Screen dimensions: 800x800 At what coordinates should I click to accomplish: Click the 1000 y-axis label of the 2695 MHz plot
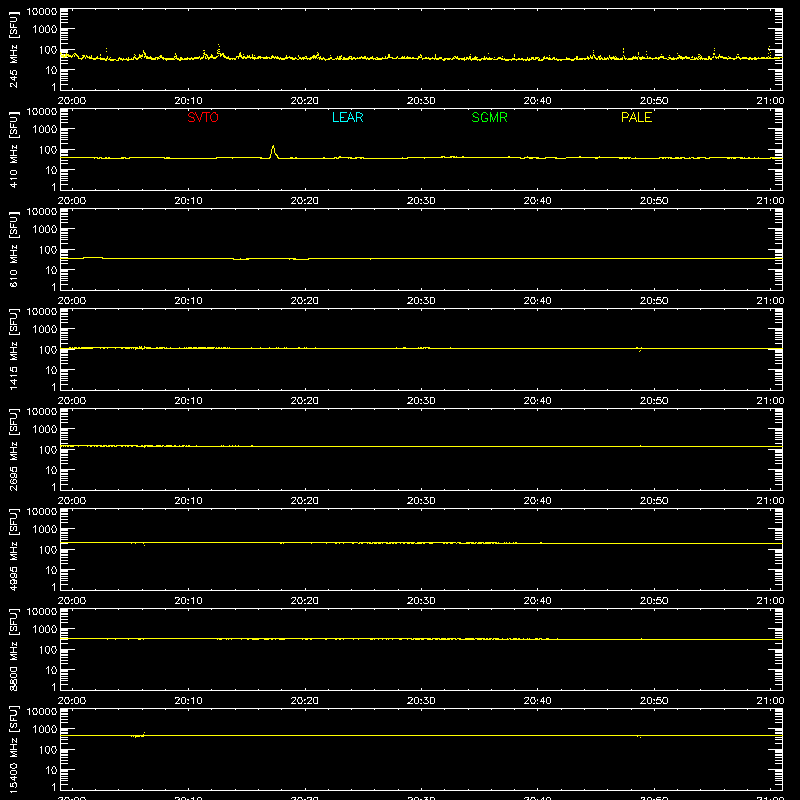coord(45,430)
